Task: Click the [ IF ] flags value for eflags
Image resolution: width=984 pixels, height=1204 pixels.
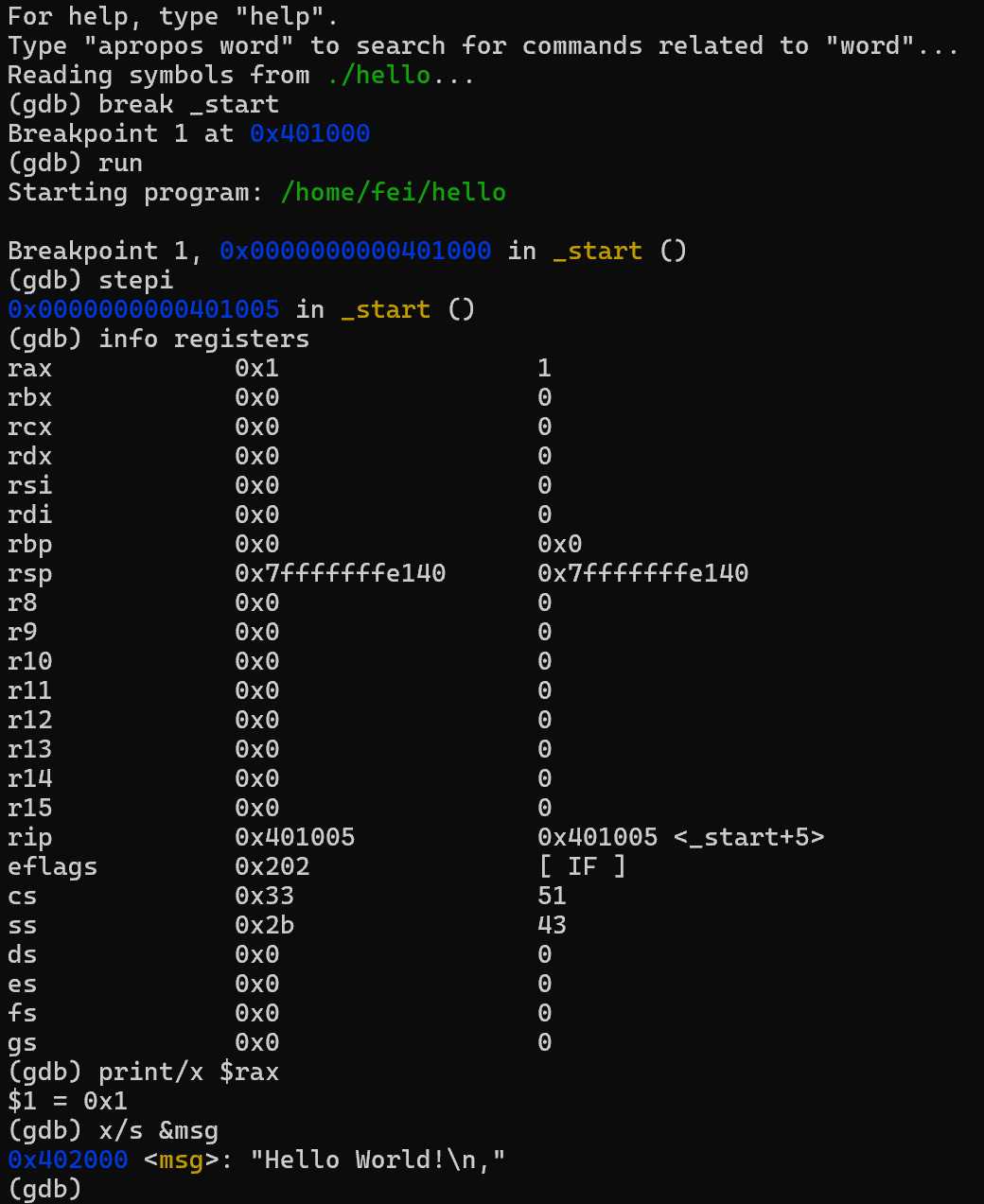Action: (582, 866)
